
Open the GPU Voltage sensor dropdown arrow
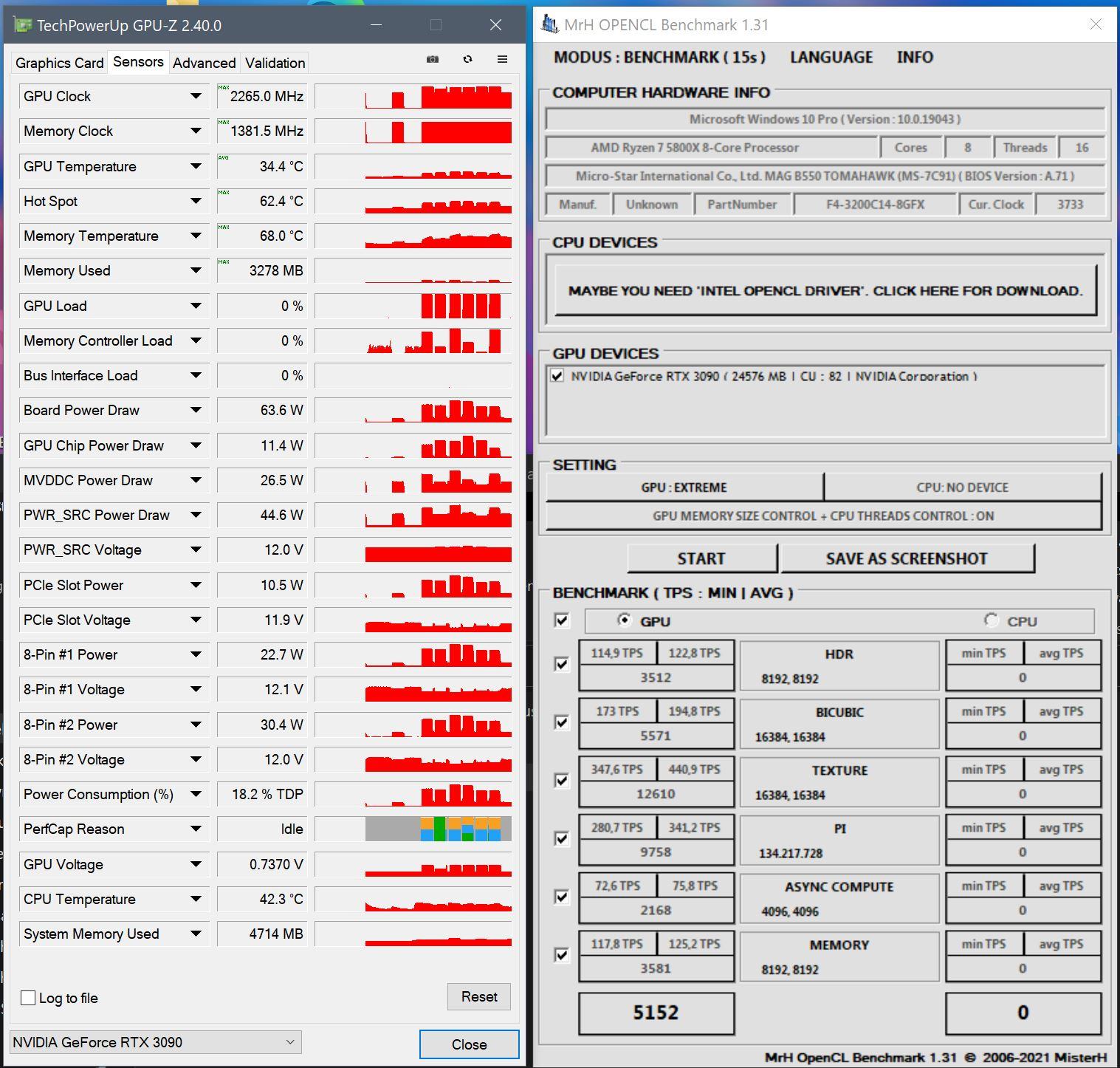[x=196, y=864]
